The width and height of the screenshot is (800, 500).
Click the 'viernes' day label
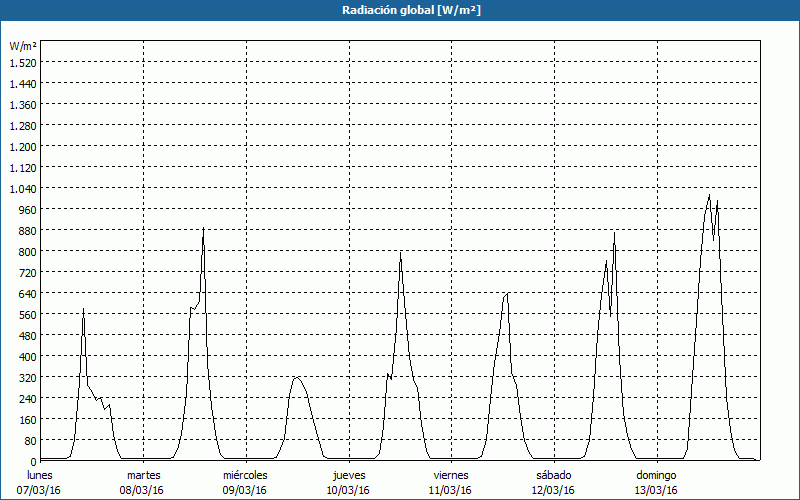coord(451,475)
